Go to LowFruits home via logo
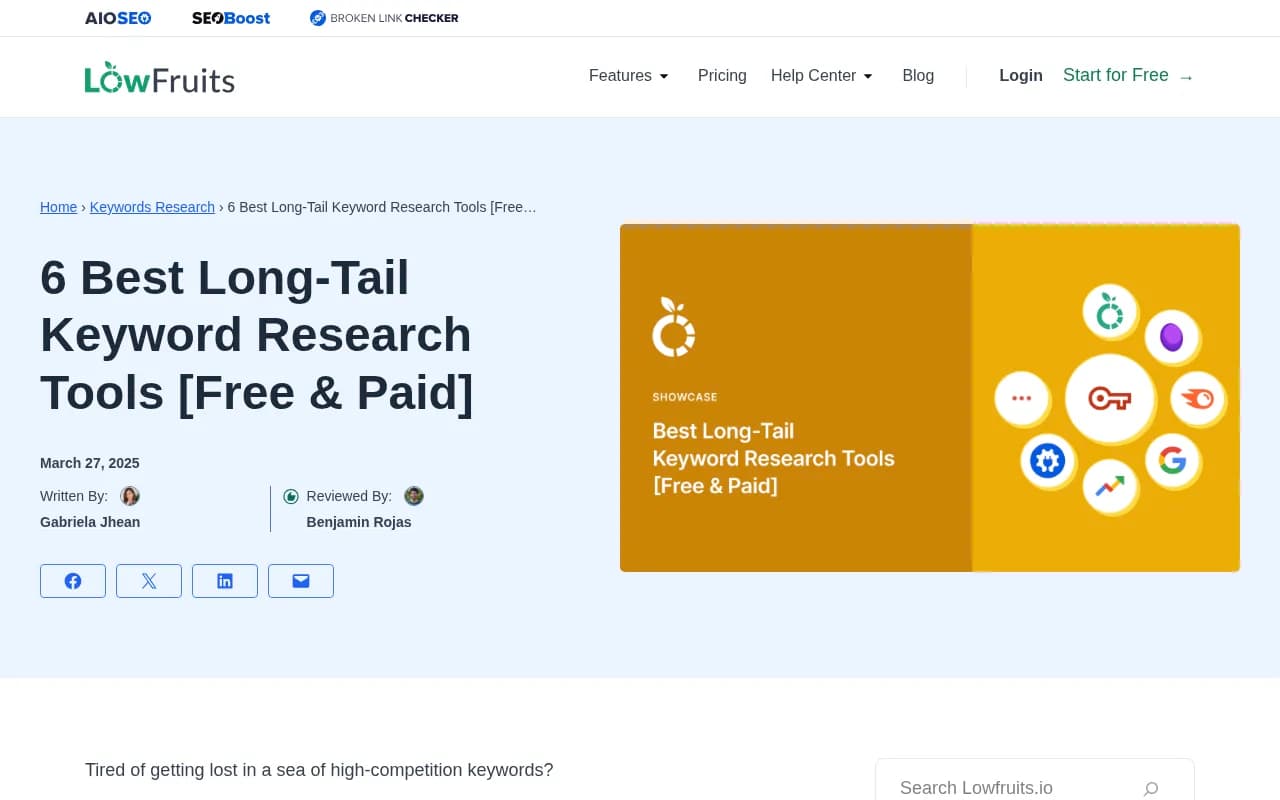Viewport: 1280px width, 800px height. tap(160, 77)
